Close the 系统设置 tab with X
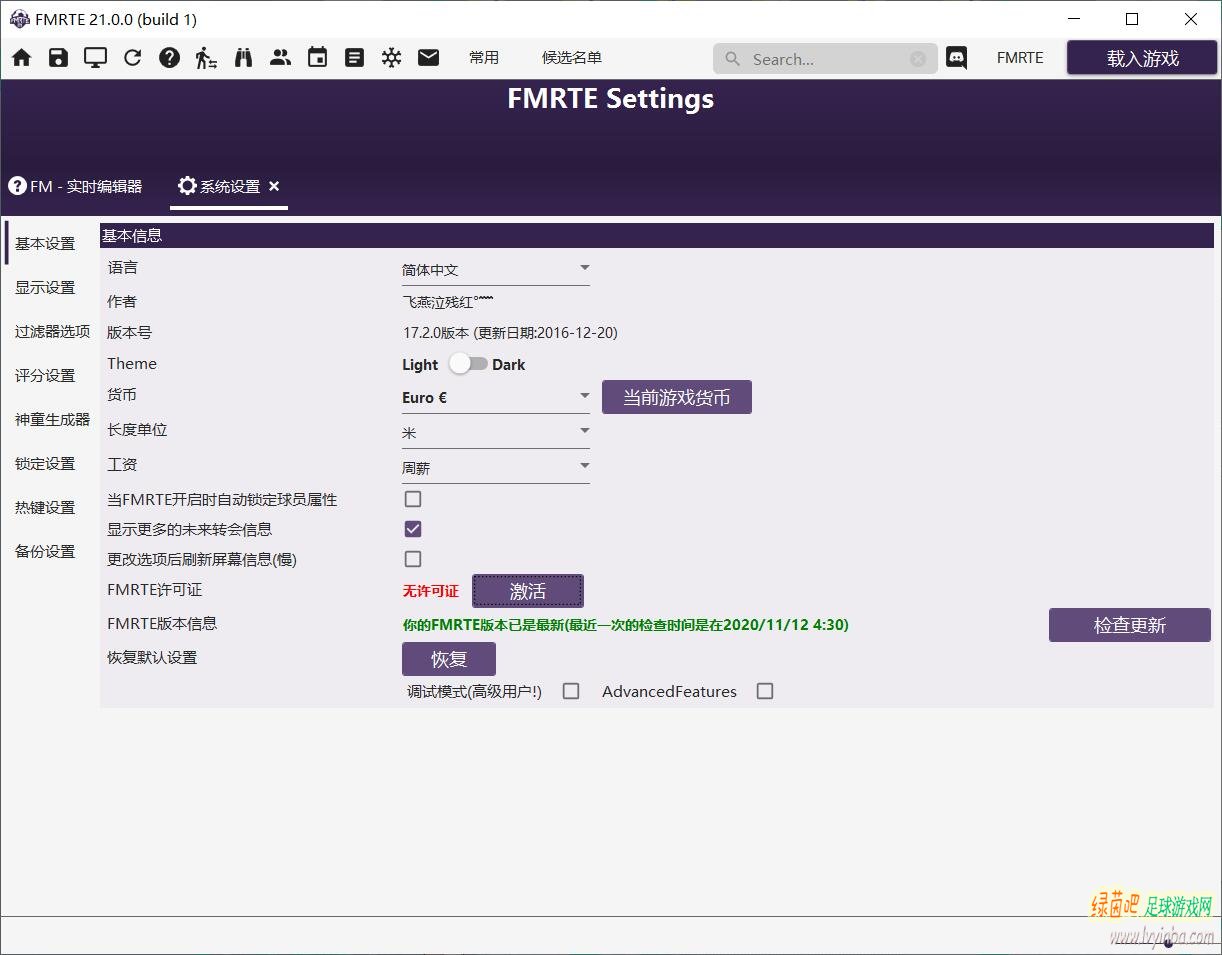This screenshot has height=955, width=1222. click(x=274, y=186)
